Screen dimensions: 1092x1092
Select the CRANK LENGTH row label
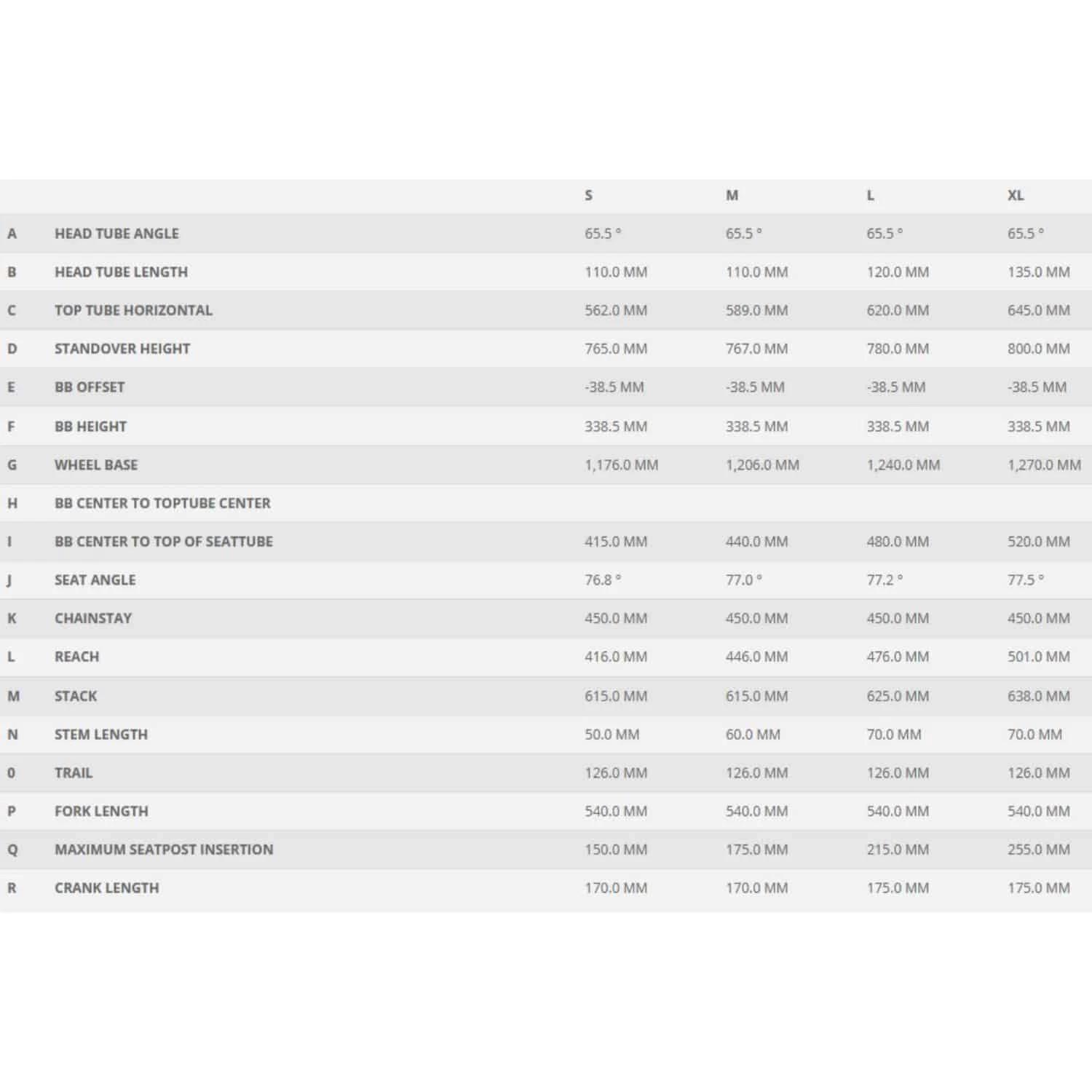click(106, 888)
